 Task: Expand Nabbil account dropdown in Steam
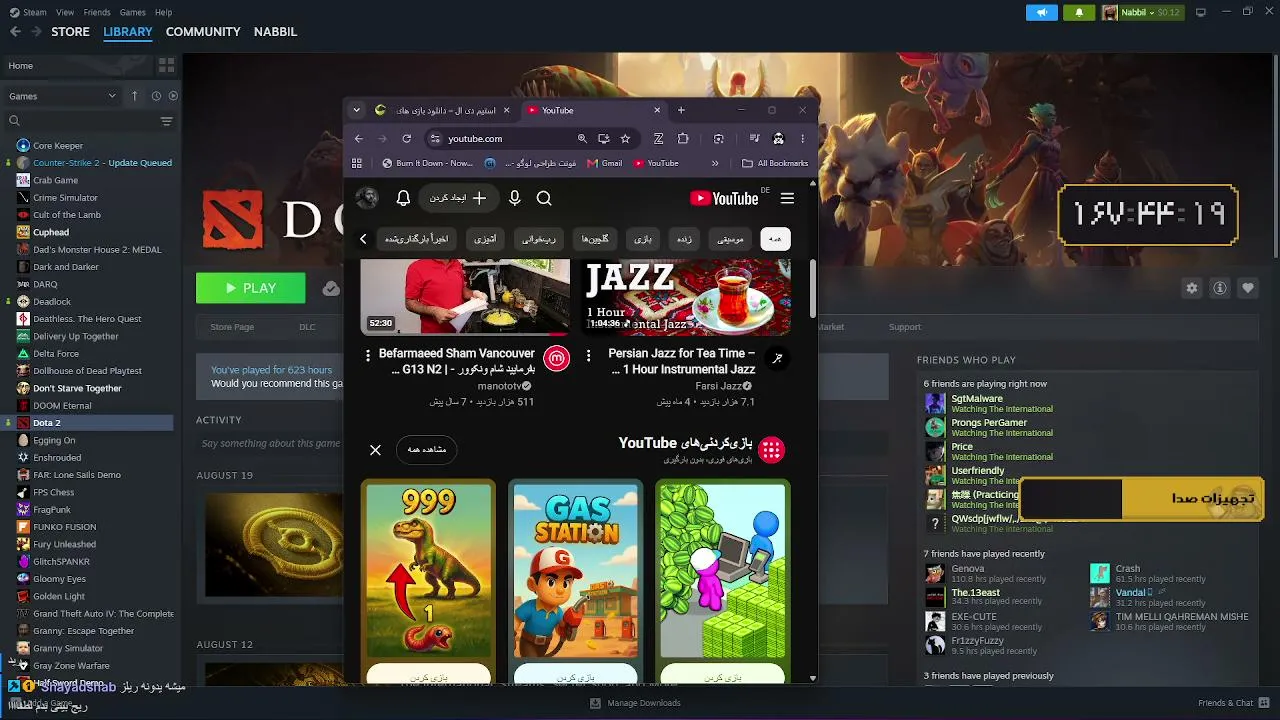[x=1141, y=12]
